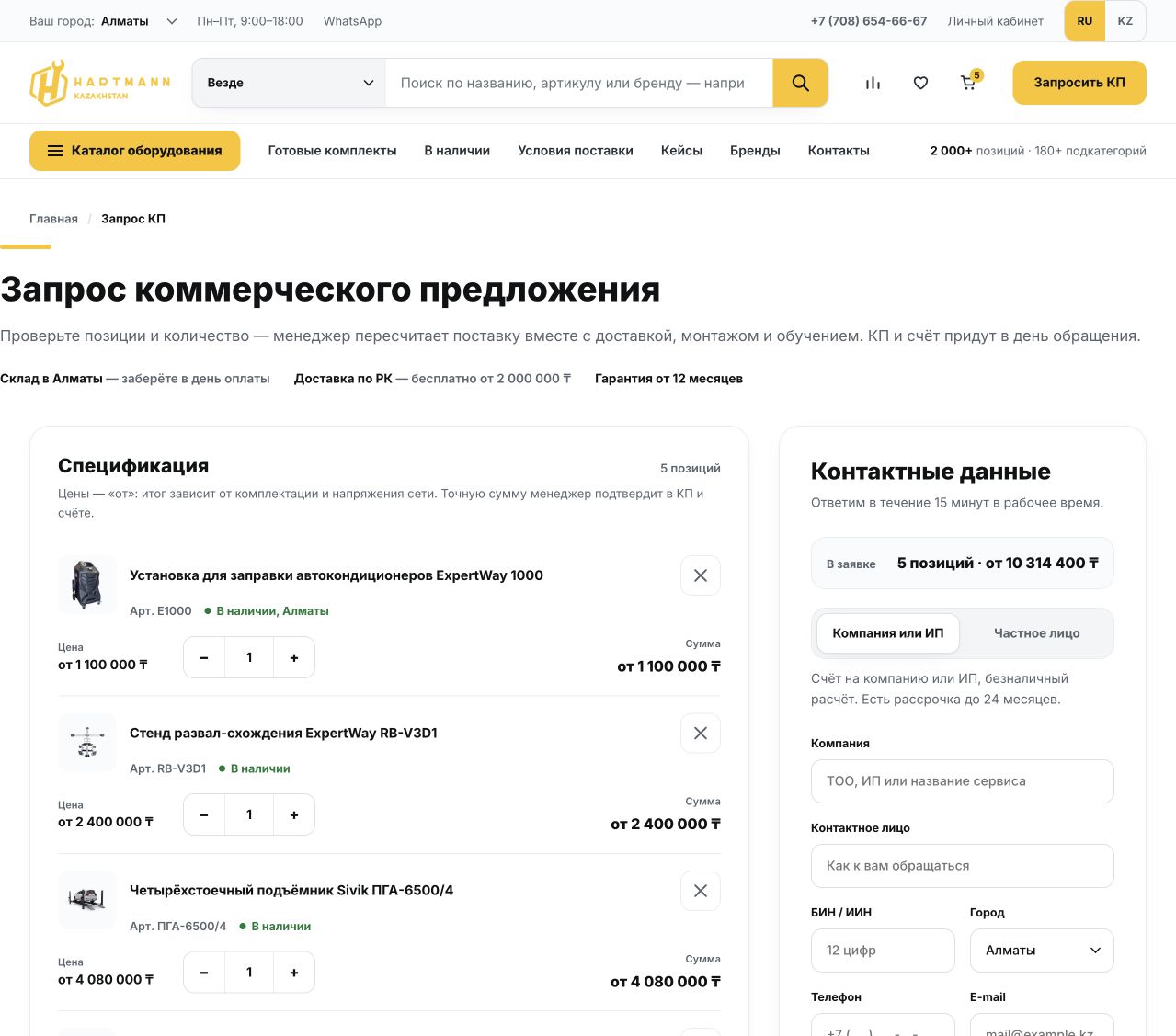This screenshot has height=1036, width=1176.
Task: Click the magnifier search button
Action: (800, 83)
